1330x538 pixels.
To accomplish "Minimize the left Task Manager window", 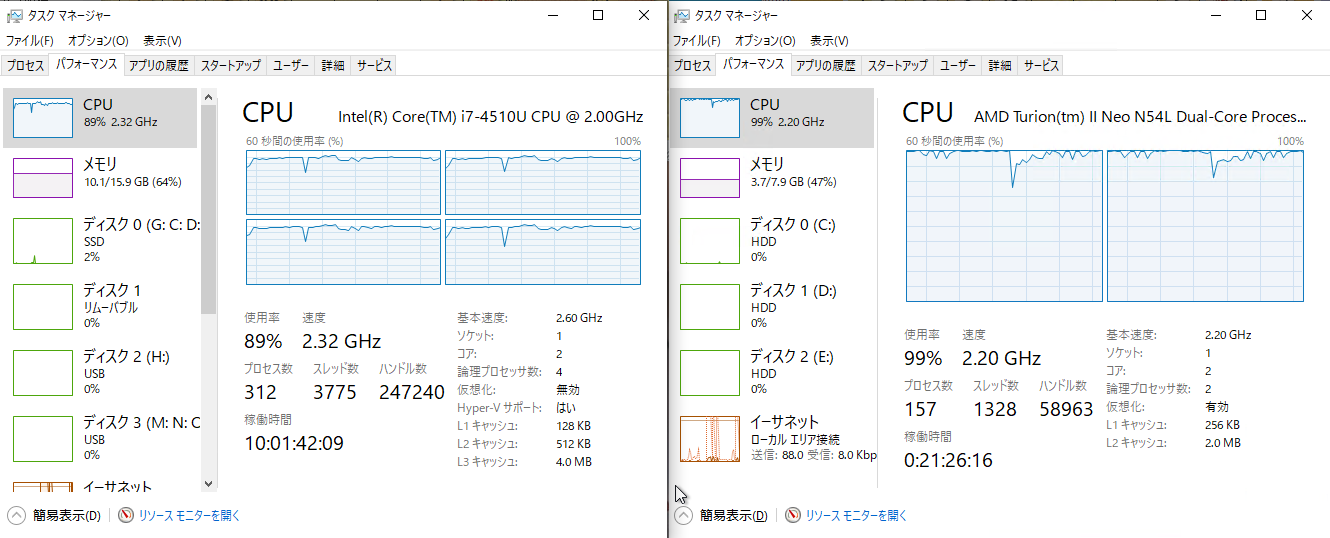I will [551, 15].
